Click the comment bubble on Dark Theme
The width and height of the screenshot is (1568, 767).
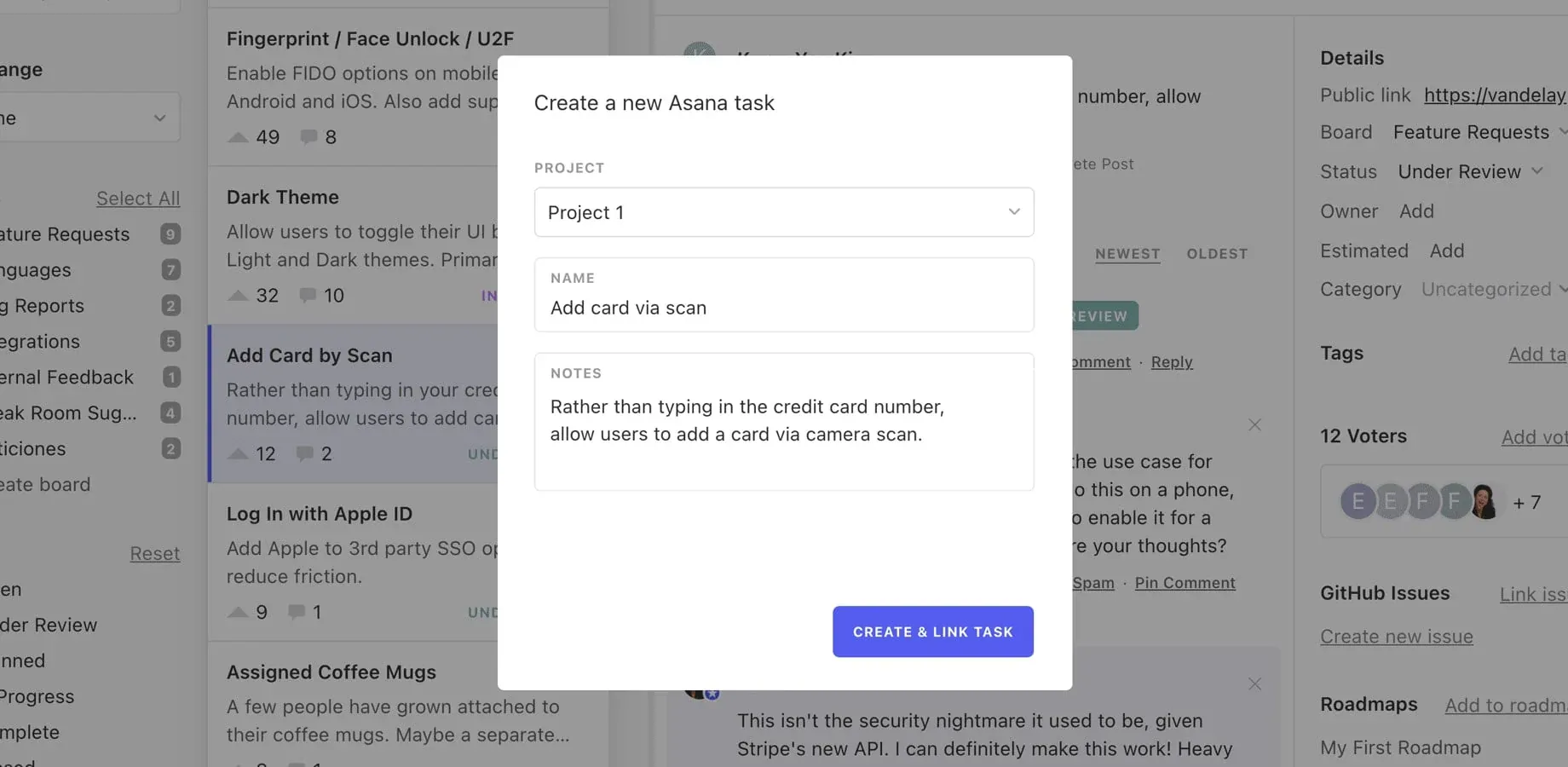click(308, 295)
